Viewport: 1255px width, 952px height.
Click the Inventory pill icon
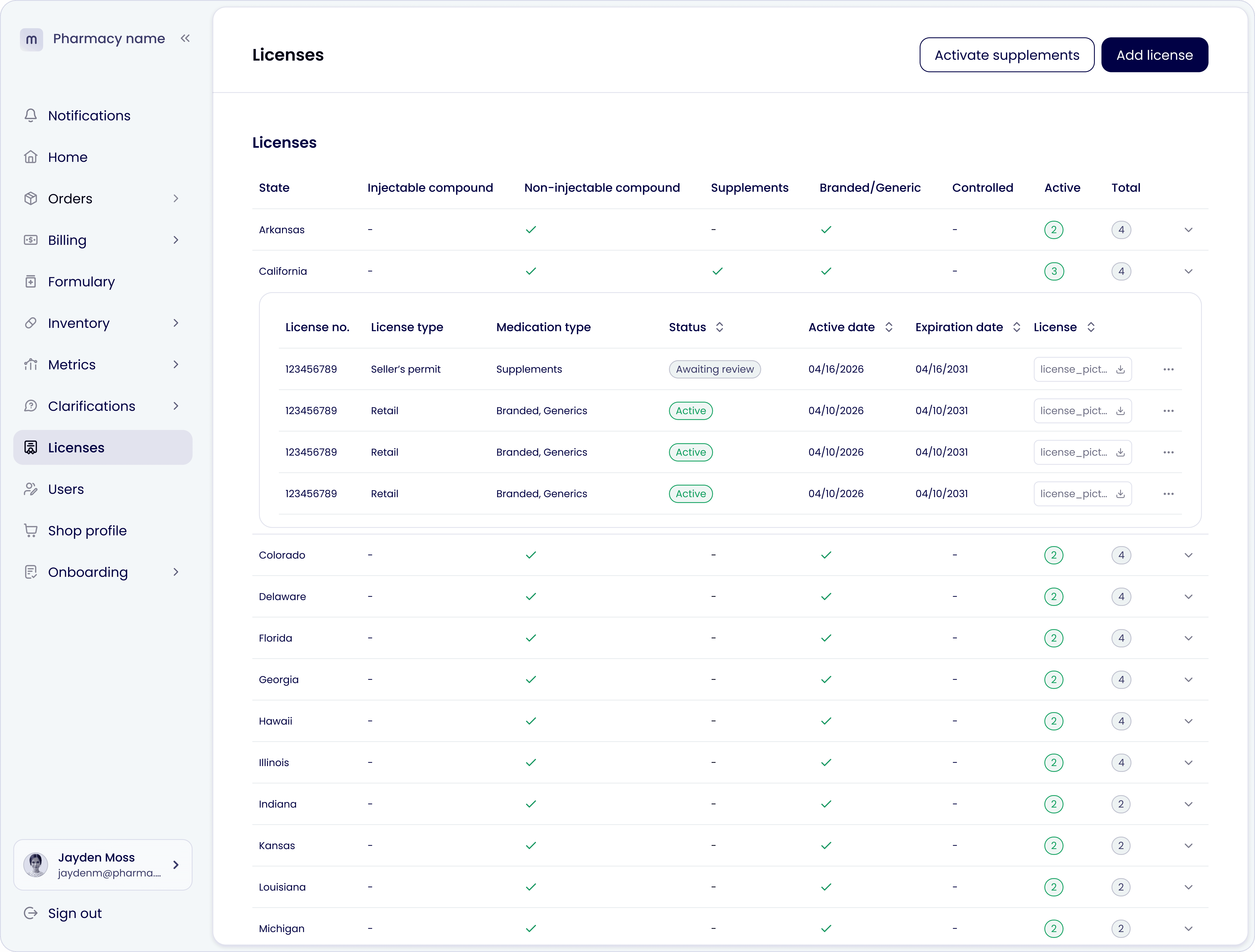click(x=31, y=323)
